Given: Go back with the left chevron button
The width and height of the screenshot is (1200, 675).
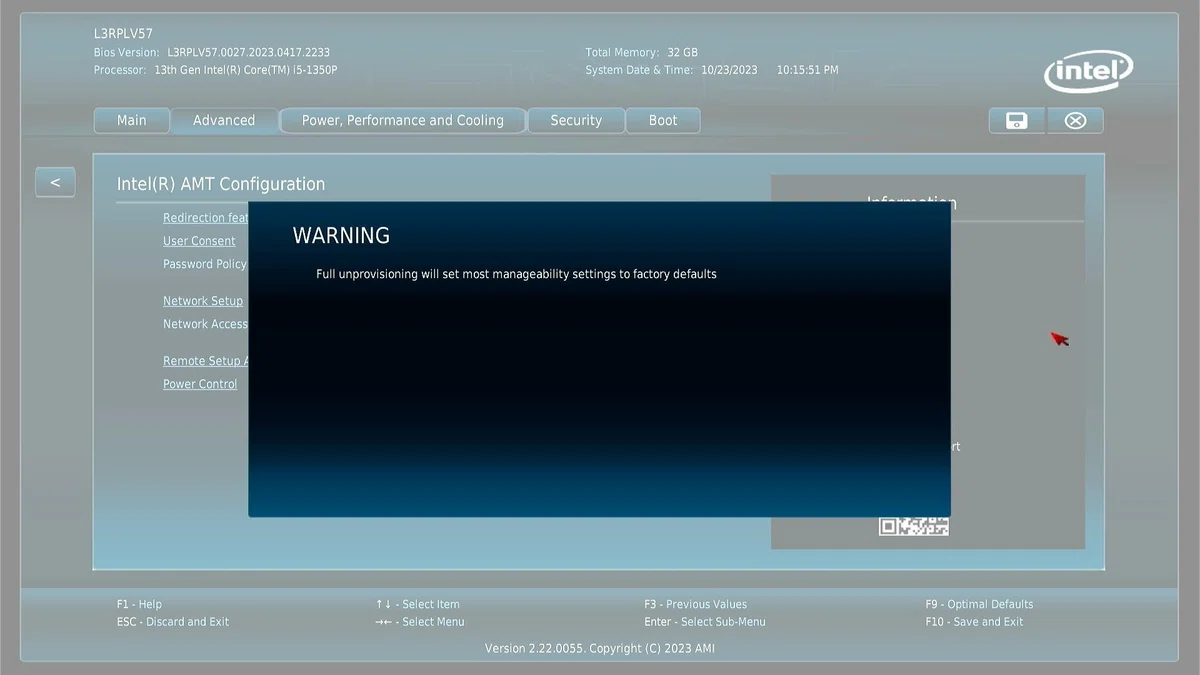Looking at the screenshot, I should [x=55, y=182].
